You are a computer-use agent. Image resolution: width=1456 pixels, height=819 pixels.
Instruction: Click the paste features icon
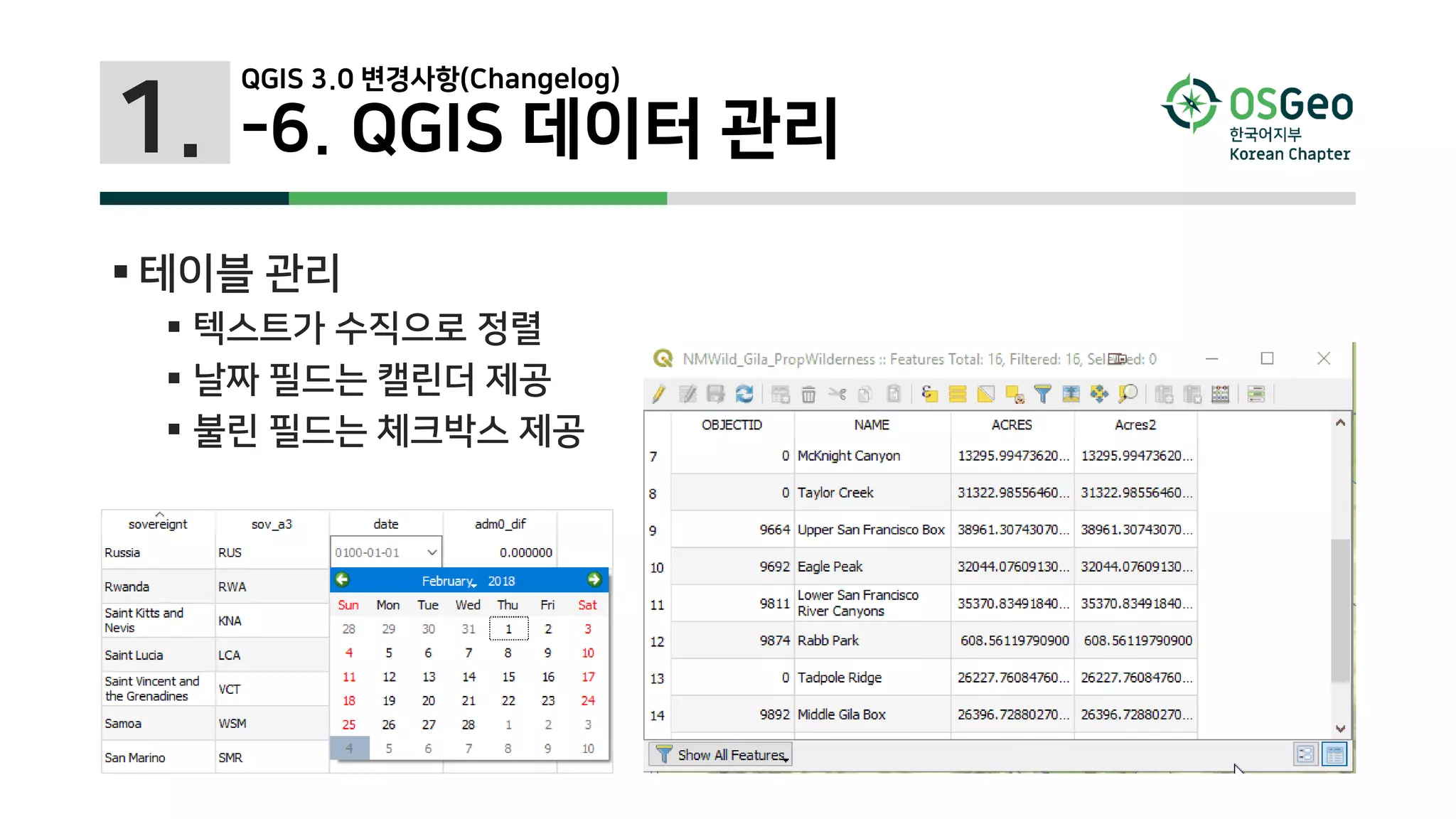894,394
